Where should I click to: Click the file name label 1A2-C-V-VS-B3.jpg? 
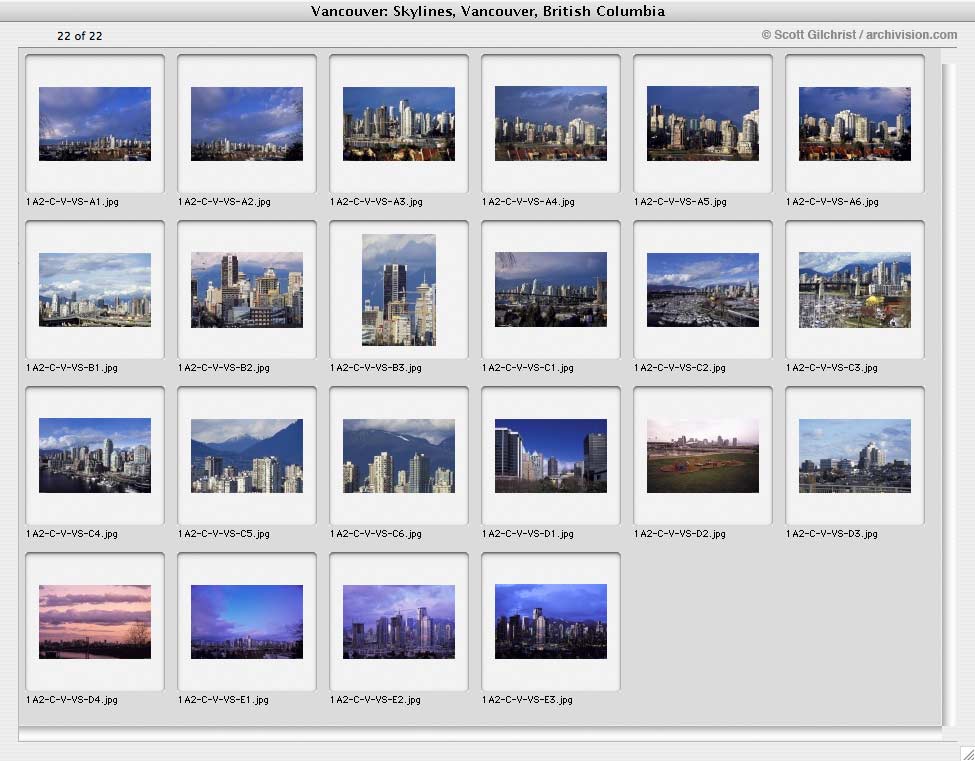pyautogui.click(x=376, y=368)
